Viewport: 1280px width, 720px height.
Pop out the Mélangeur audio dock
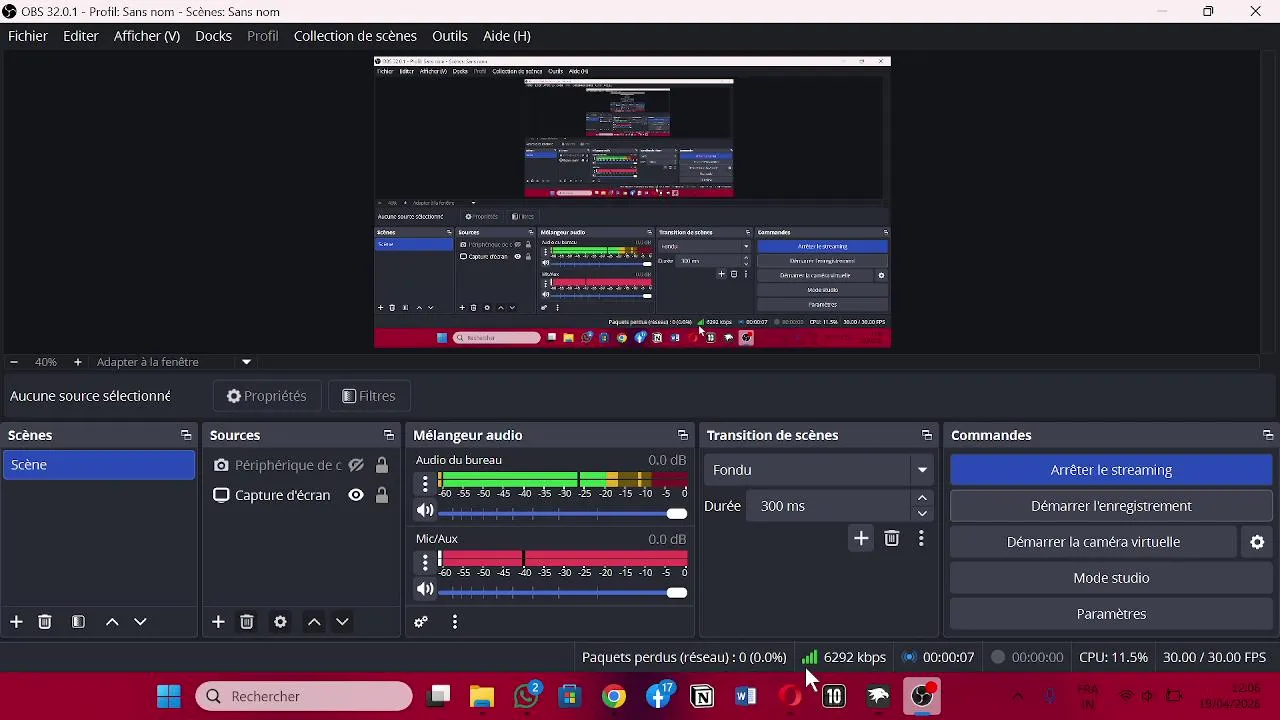683,435
